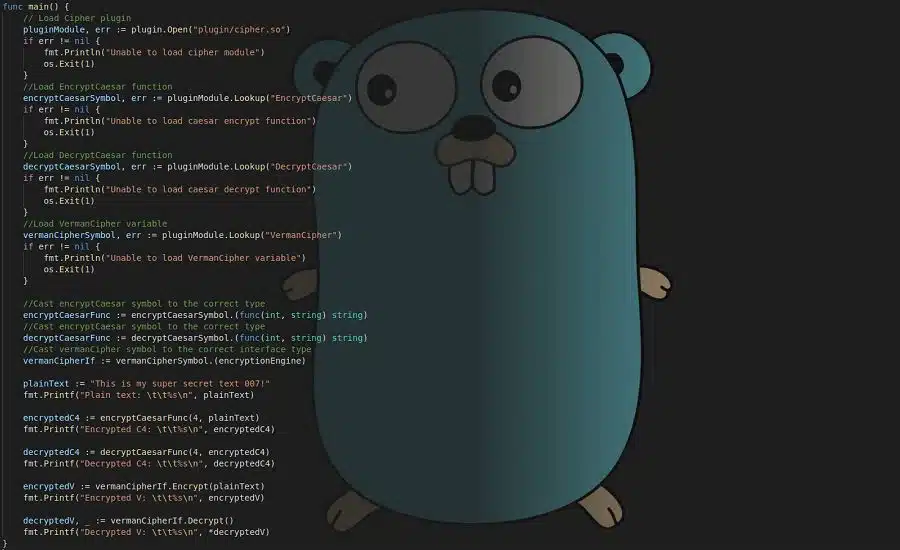Select the "This is my super secret text 007!" string
900x550 pixels.
point(180,383)
